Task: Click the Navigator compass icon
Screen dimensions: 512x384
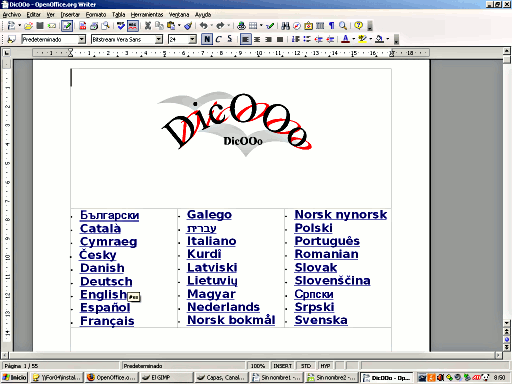Action: click(297, 26)
